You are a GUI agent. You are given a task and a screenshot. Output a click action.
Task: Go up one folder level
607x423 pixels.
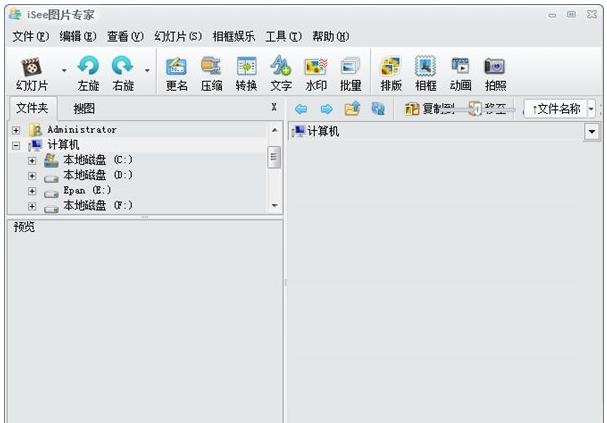(352, 109)
